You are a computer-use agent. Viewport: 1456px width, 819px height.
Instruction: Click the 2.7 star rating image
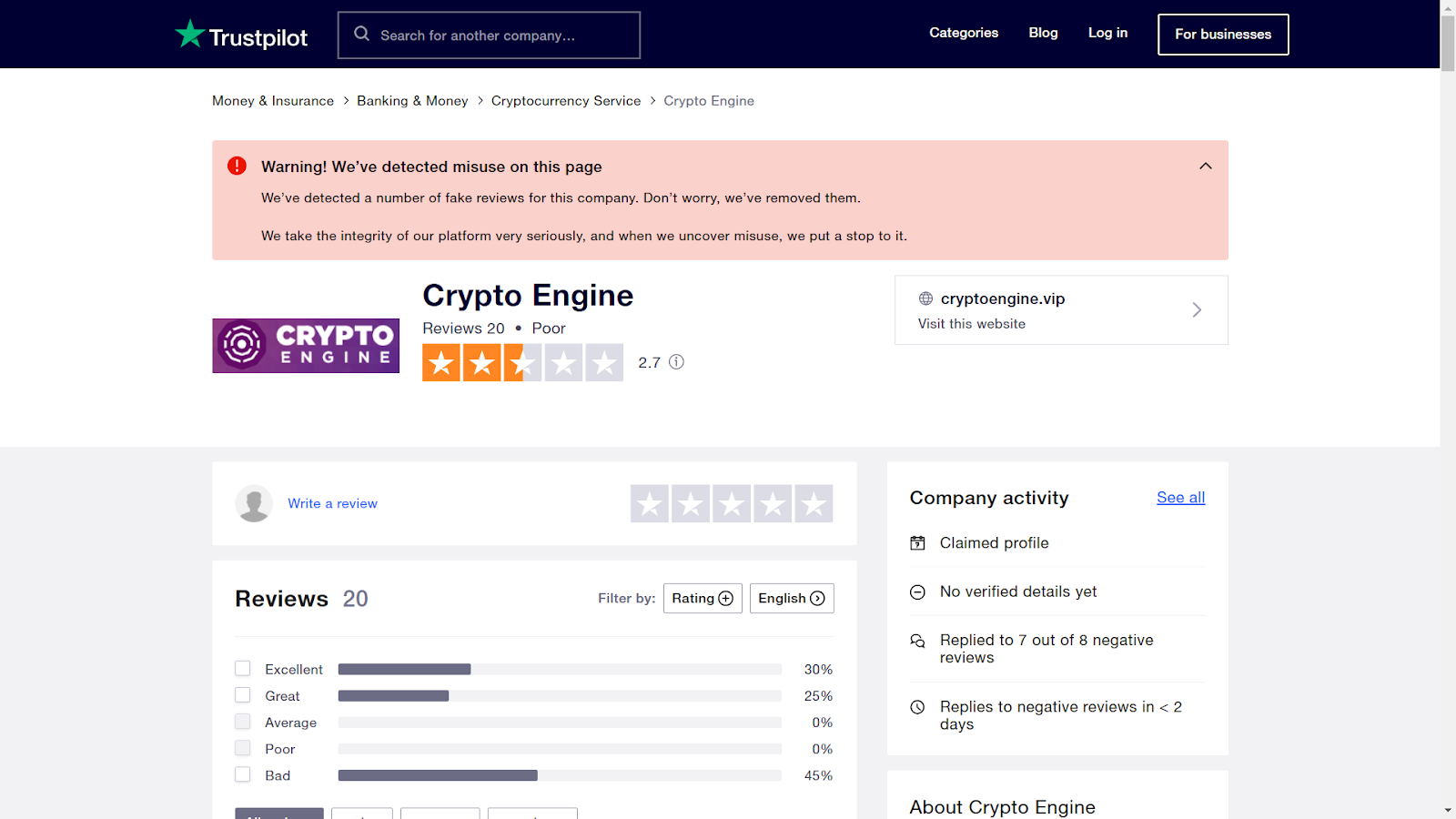point(522,362)
